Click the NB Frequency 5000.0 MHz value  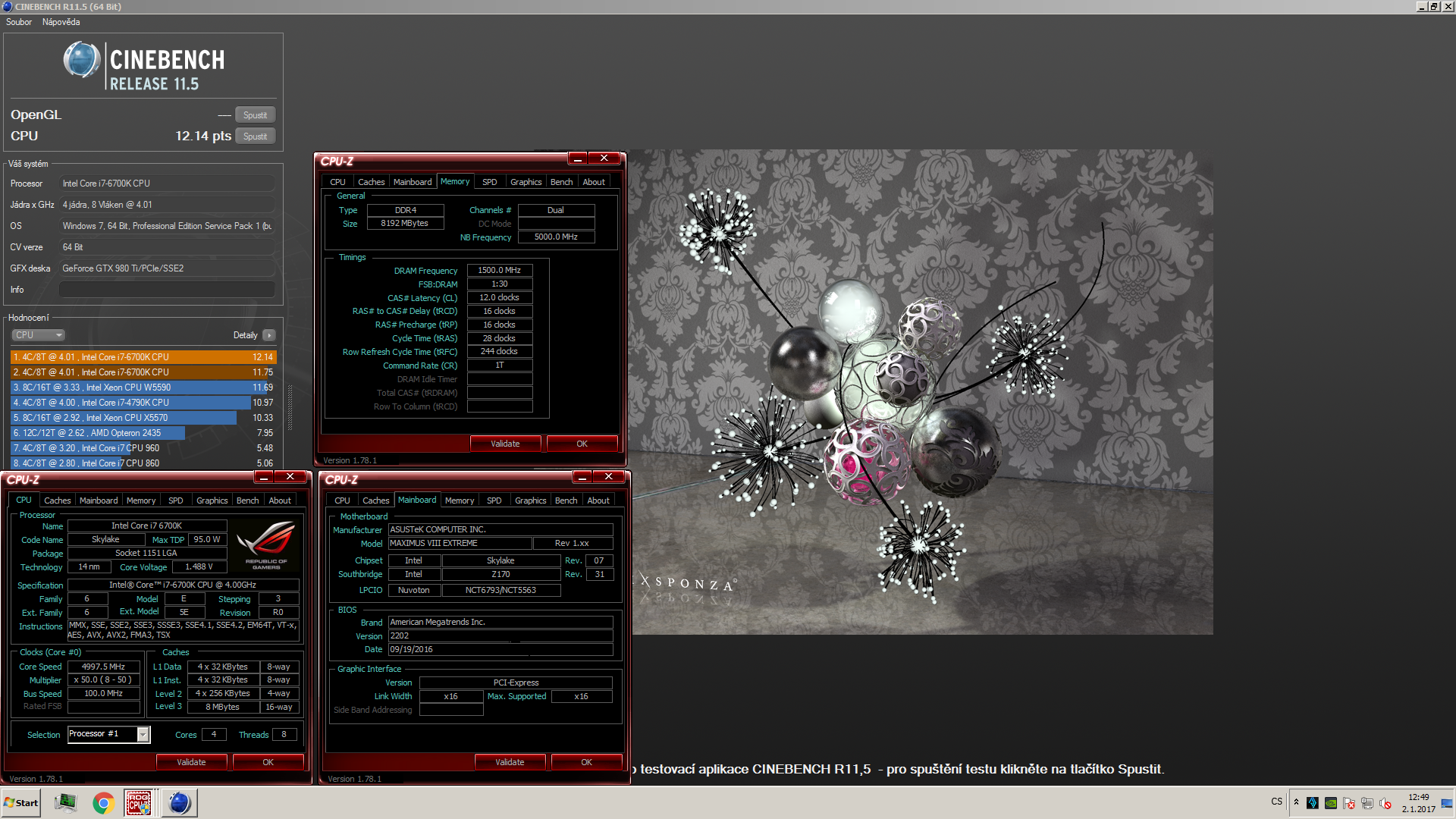click(556, 237)
